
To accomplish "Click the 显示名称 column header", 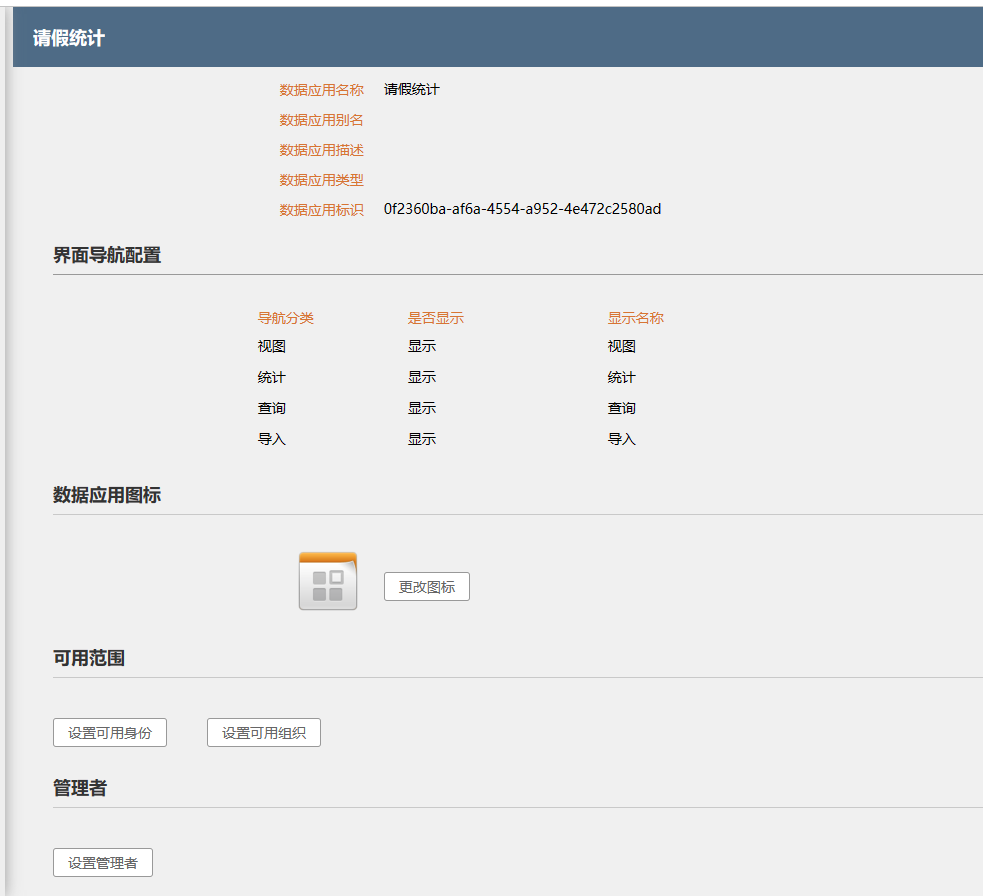I will [x=636, y=318].
